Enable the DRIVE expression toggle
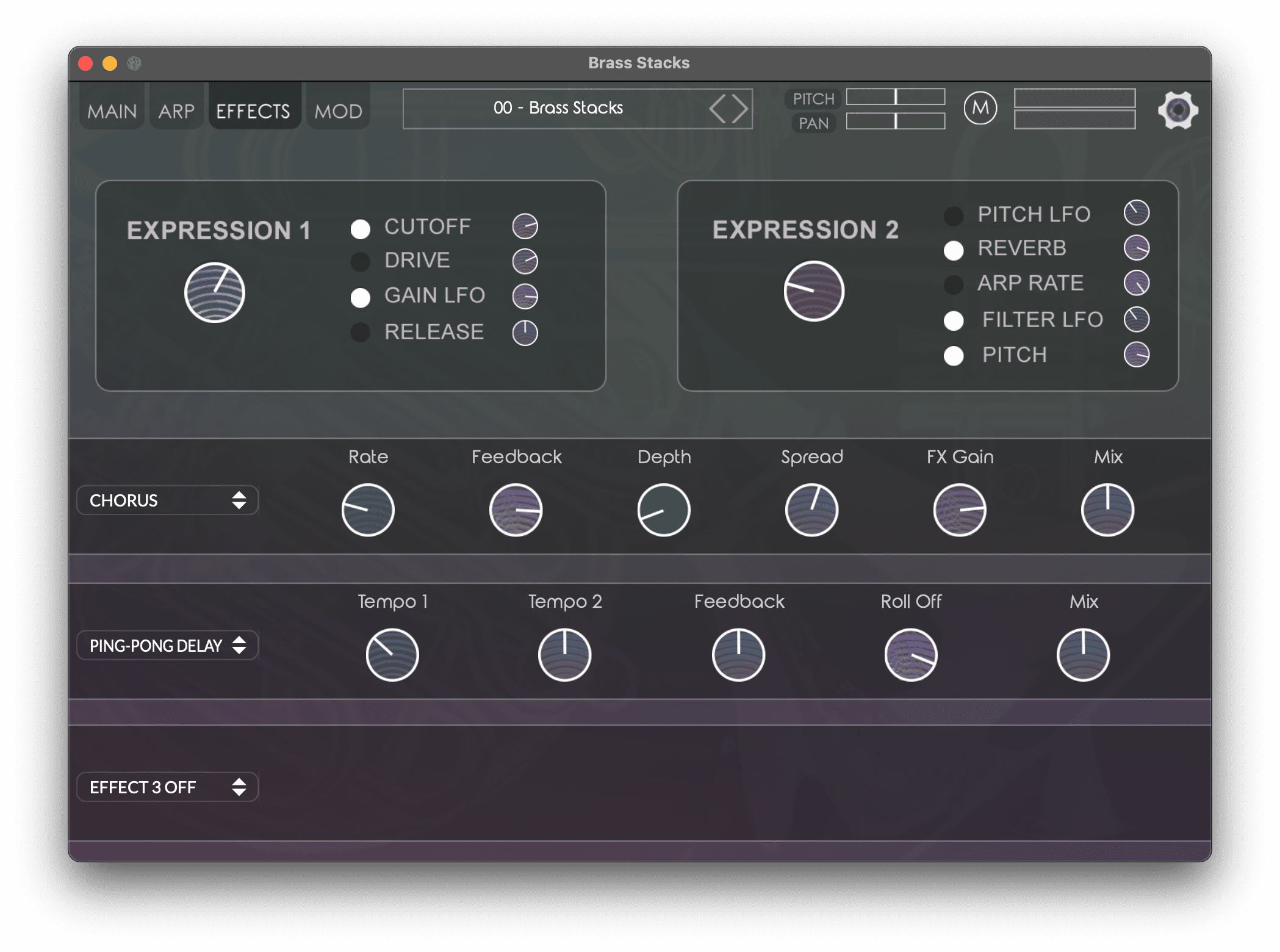Image resolution: width=1280 pixels, height=952 pixels. 361,262
